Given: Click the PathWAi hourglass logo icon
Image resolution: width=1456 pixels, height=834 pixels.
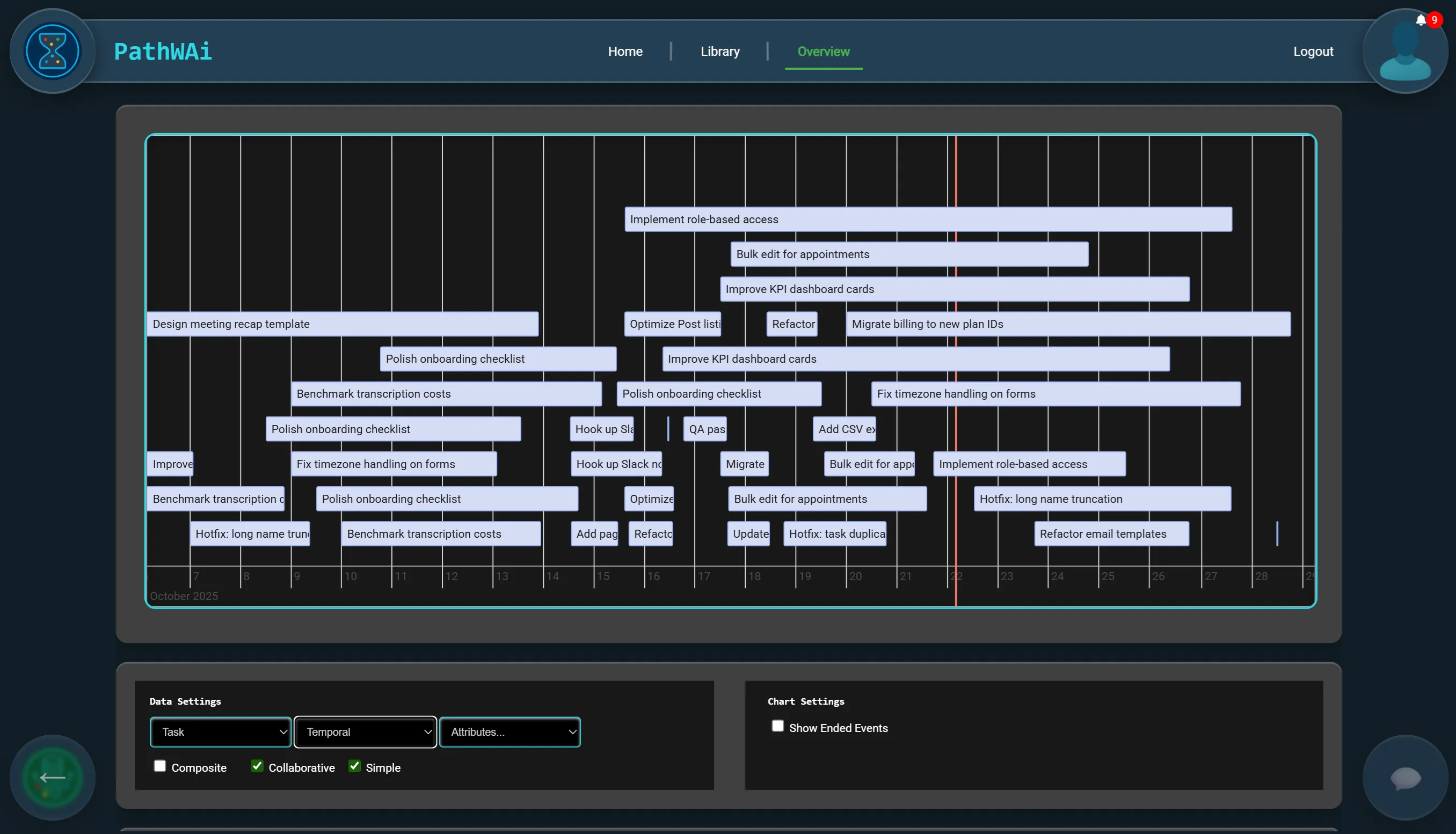Looking at the screenshot, I should [x=52, y=51].
